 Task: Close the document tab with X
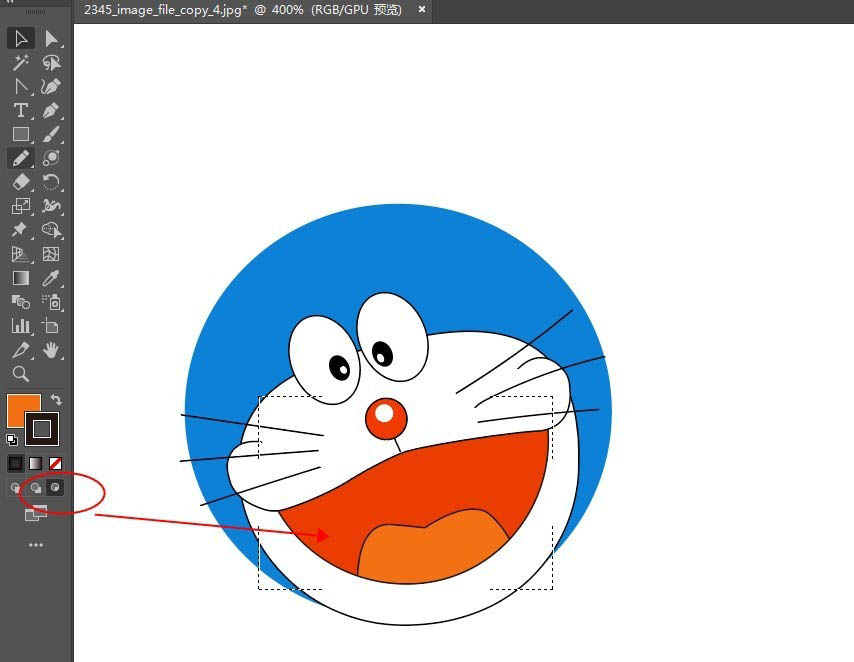point(422,9)
